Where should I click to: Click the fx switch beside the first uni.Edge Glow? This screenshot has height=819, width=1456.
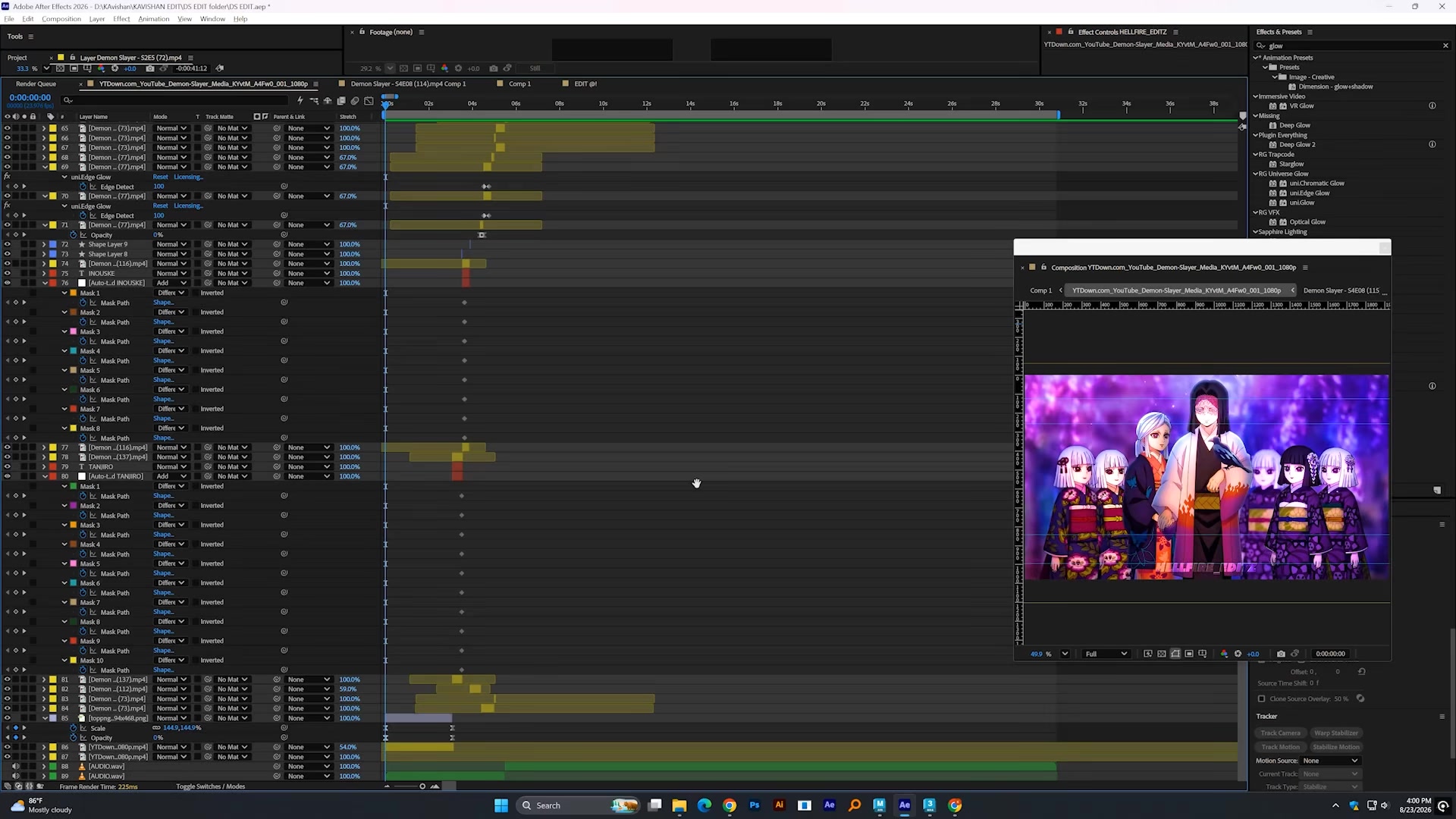point(7,177)
